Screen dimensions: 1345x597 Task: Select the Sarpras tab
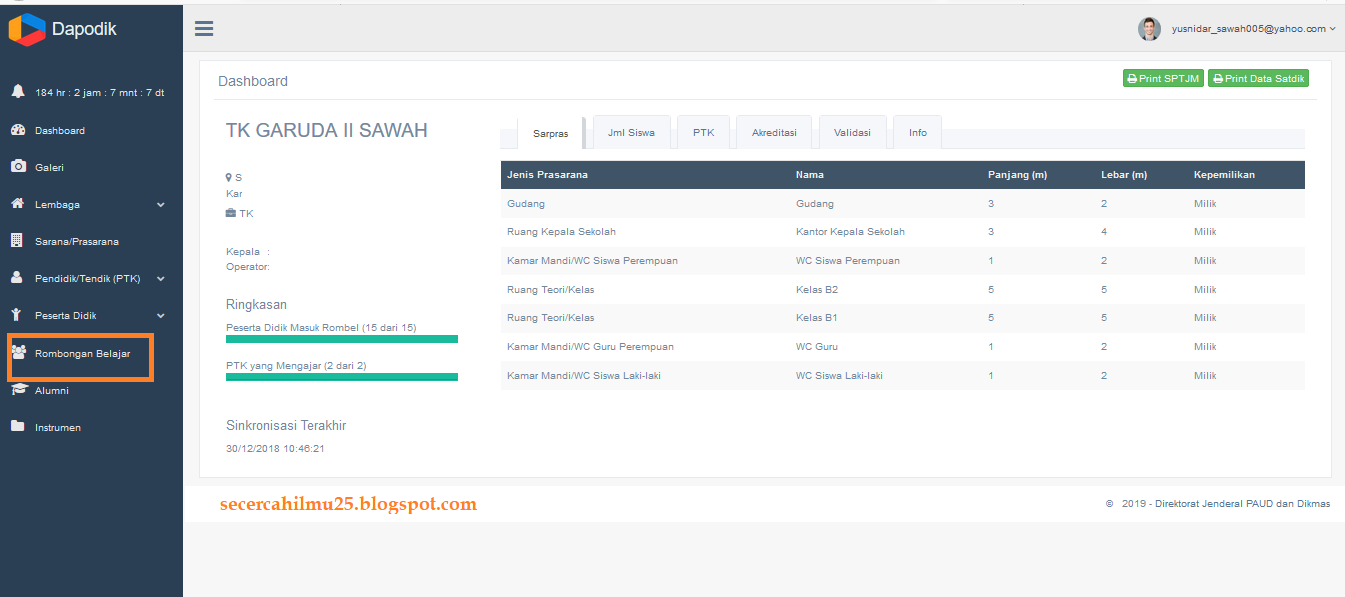551,132
